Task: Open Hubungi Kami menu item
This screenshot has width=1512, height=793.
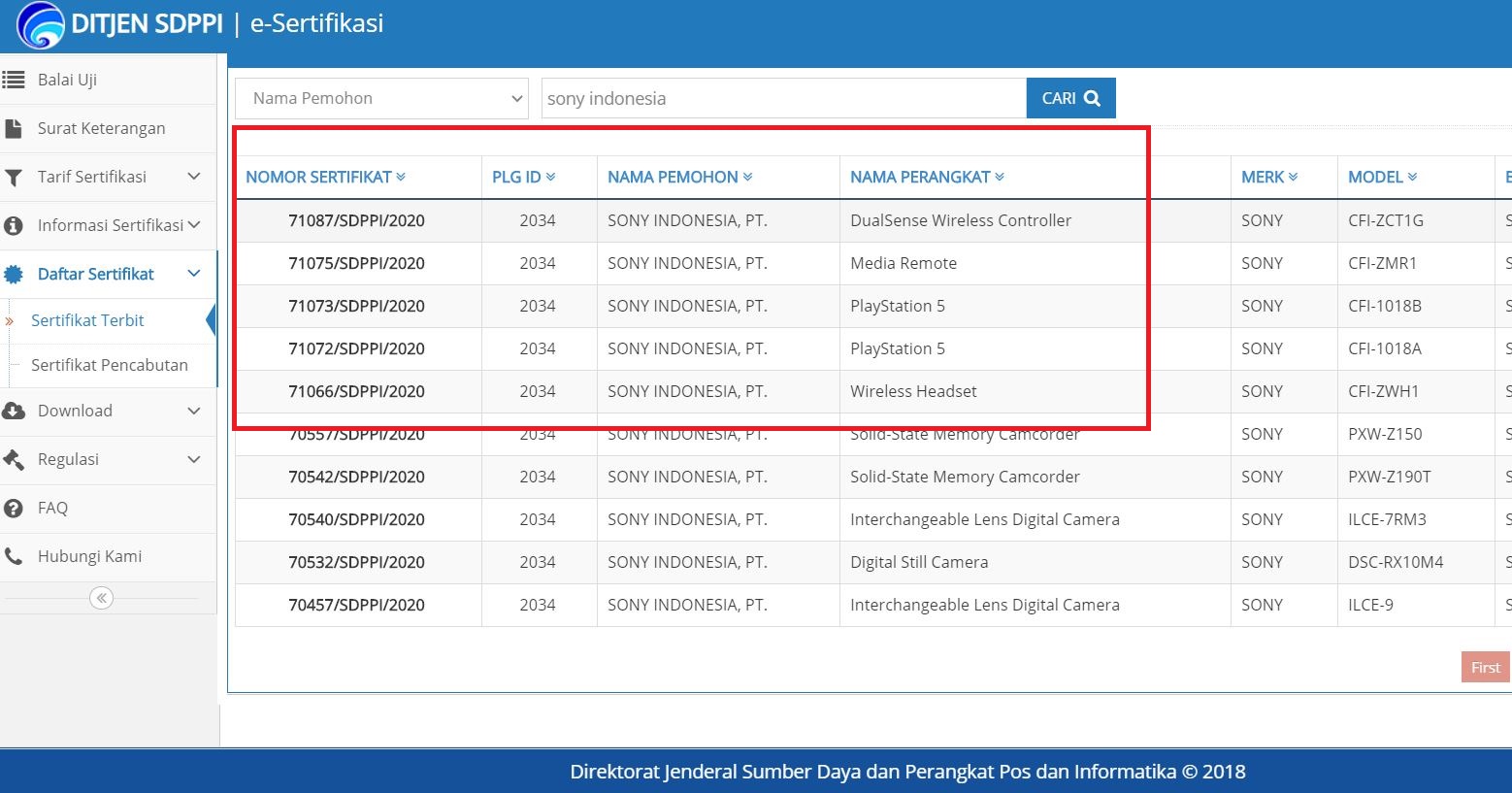Action: [x=108, y=556]
